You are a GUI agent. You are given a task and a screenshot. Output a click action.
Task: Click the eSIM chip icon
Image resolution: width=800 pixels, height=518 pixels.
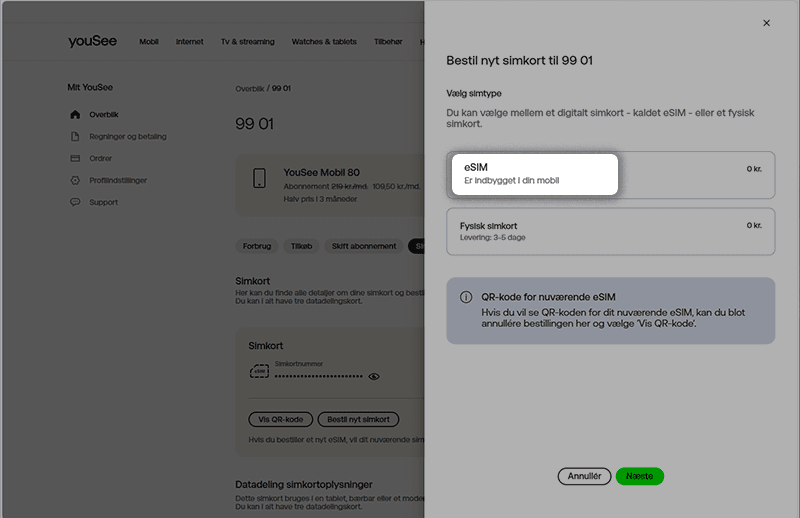pyautogui.click(x=260, y=371)
